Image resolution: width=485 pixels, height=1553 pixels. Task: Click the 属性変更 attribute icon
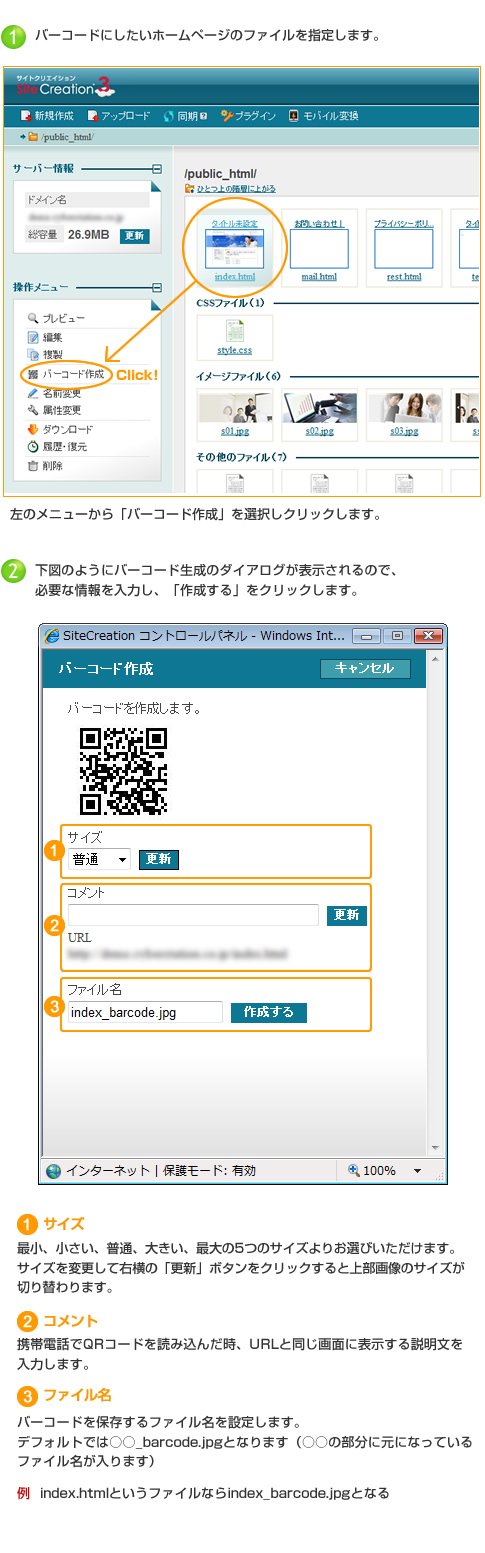click(33, 410)
